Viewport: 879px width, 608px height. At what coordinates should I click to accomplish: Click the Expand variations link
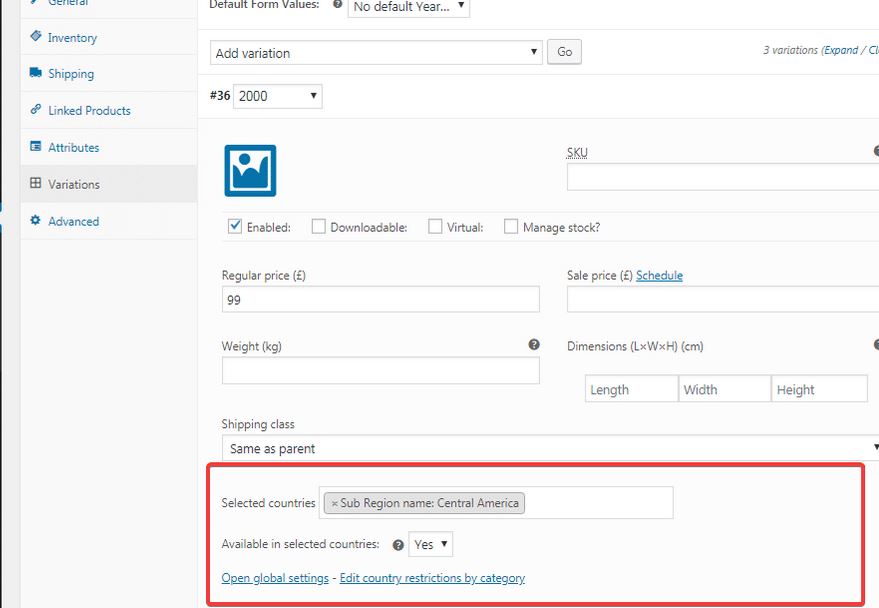coord(841,50)
